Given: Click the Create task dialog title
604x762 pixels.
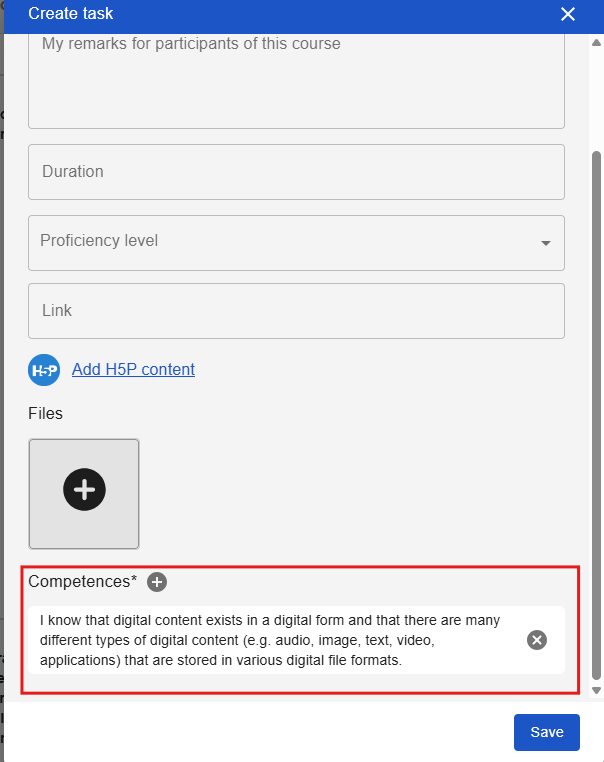Looking at the screenshot, I should coord(70,14).
